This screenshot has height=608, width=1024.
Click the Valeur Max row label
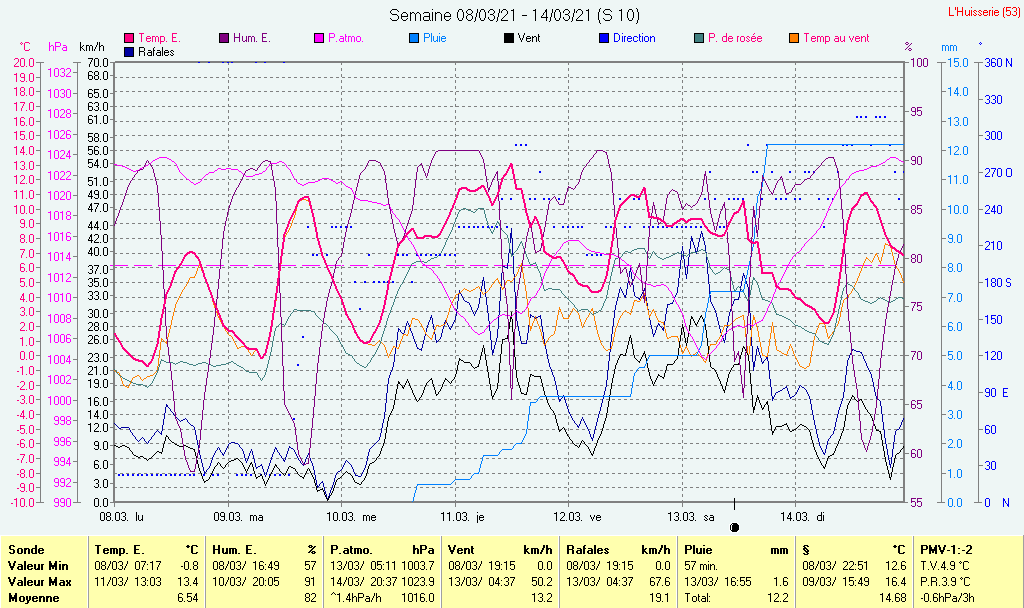tap(39, 582)
